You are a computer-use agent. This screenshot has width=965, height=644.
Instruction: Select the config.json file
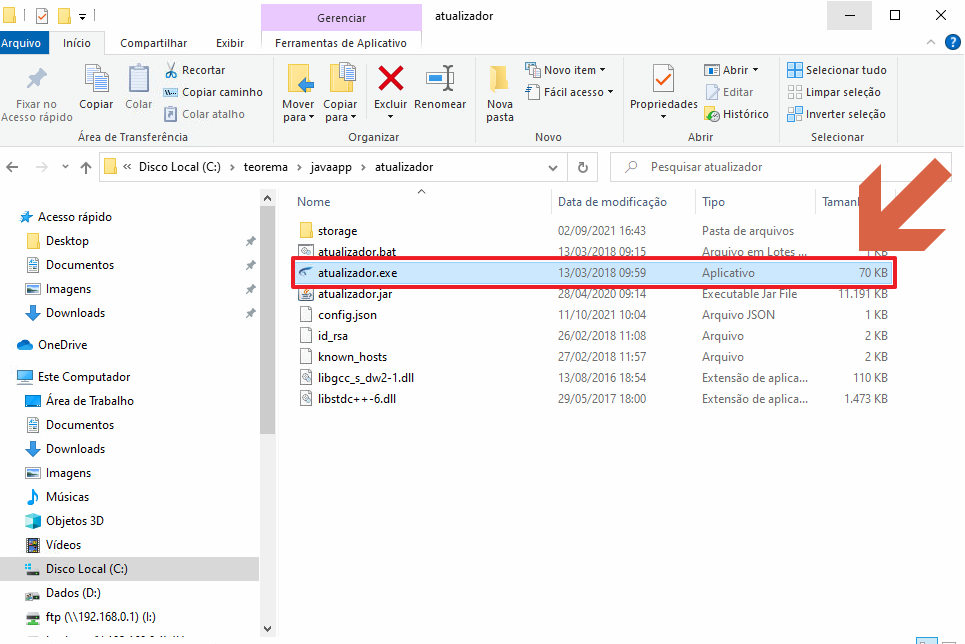347,315
